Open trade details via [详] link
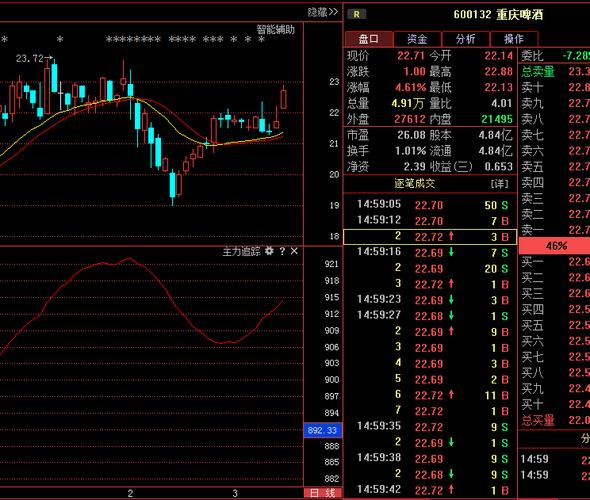590x500 pixels. pos(499,184)
